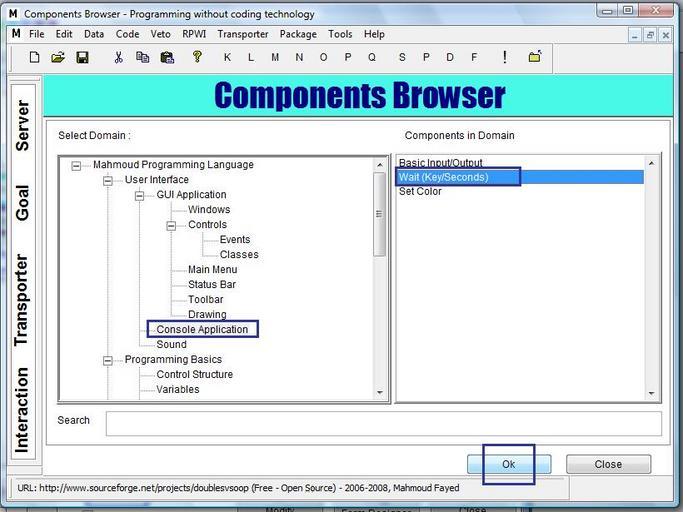This screenshot has height=512, width=683.
Task: Select Set Color in components list
Action: pyautogui.click(x=420, y=191)
